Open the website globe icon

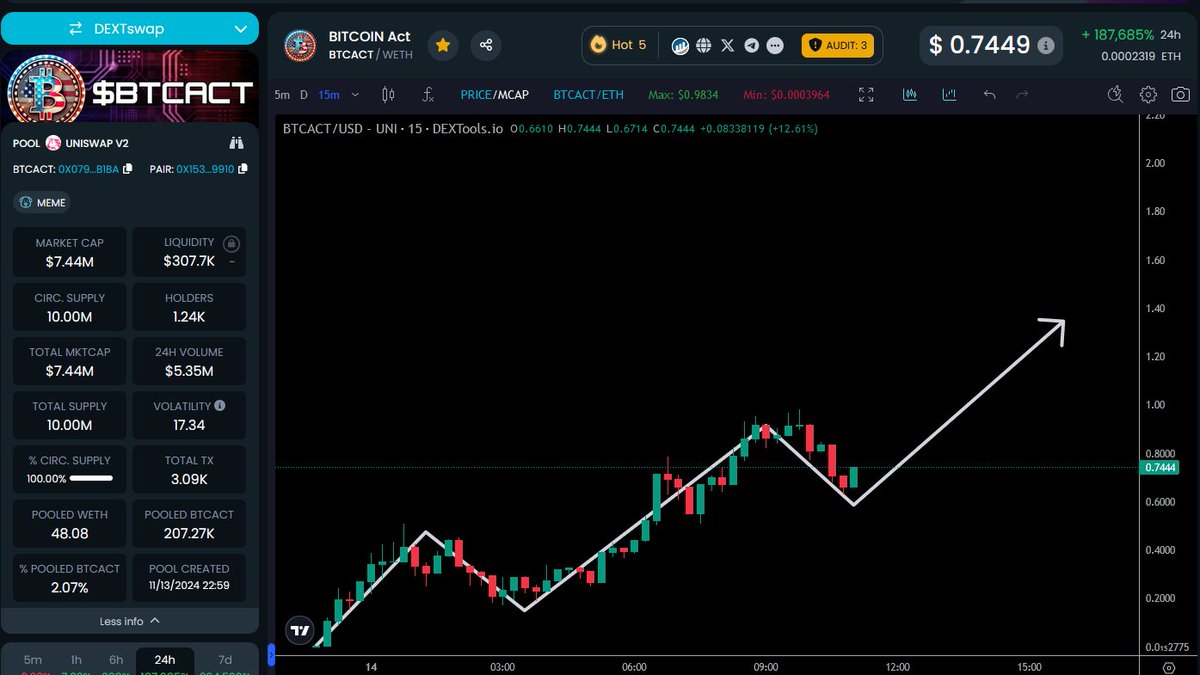coord(704,45)
